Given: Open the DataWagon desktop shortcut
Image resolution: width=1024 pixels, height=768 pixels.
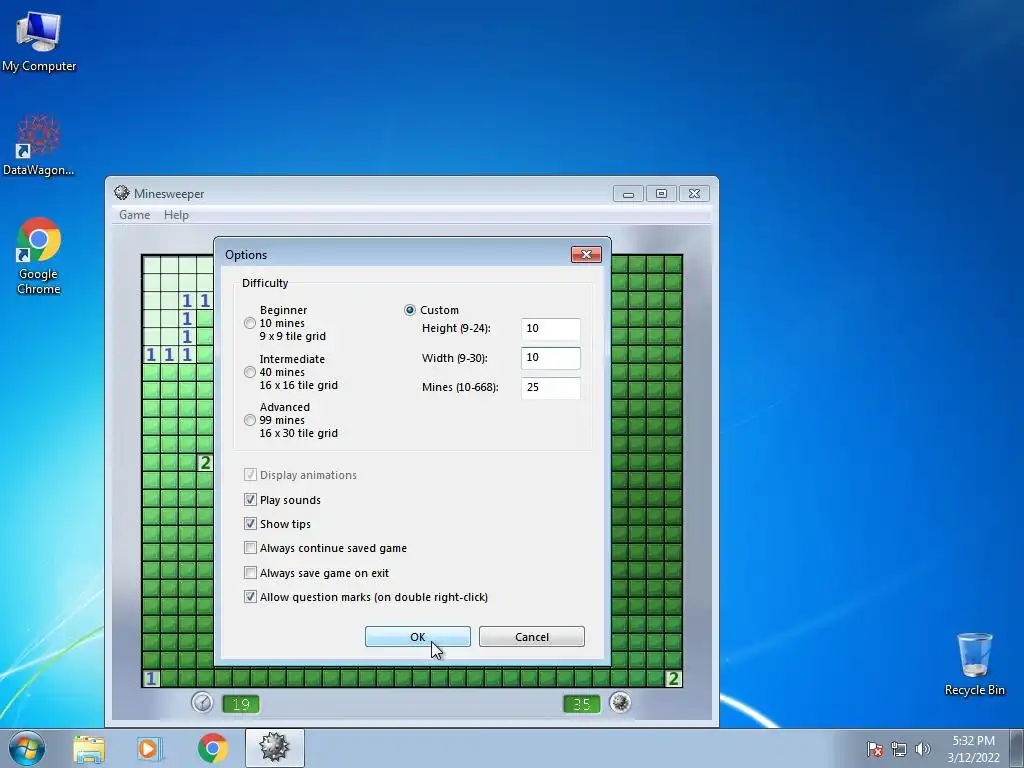Looking at the screenshot, I should (x=39, y=145).
